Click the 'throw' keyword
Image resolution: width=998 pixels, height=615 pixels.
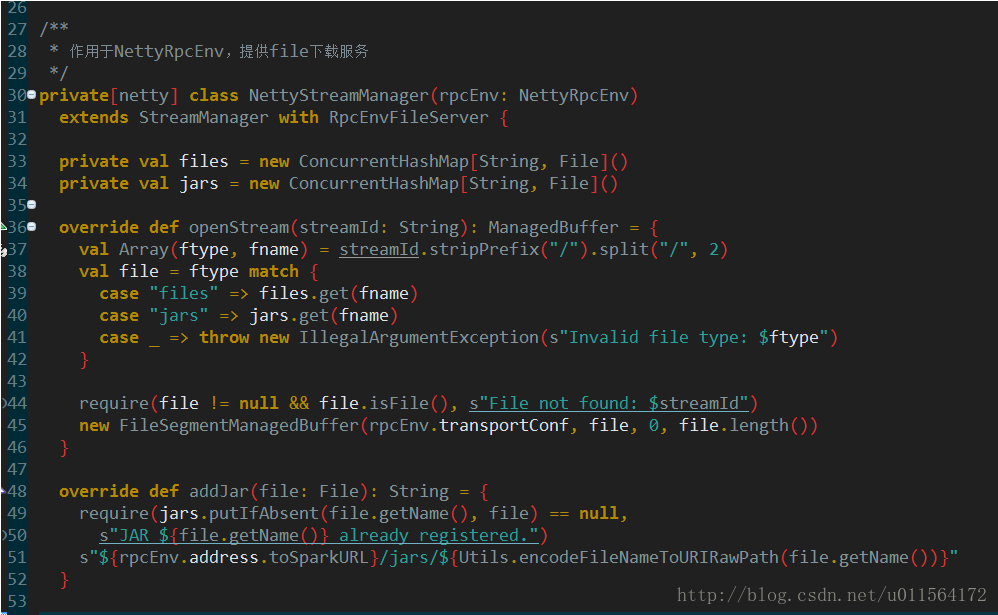tap(224, 337)
